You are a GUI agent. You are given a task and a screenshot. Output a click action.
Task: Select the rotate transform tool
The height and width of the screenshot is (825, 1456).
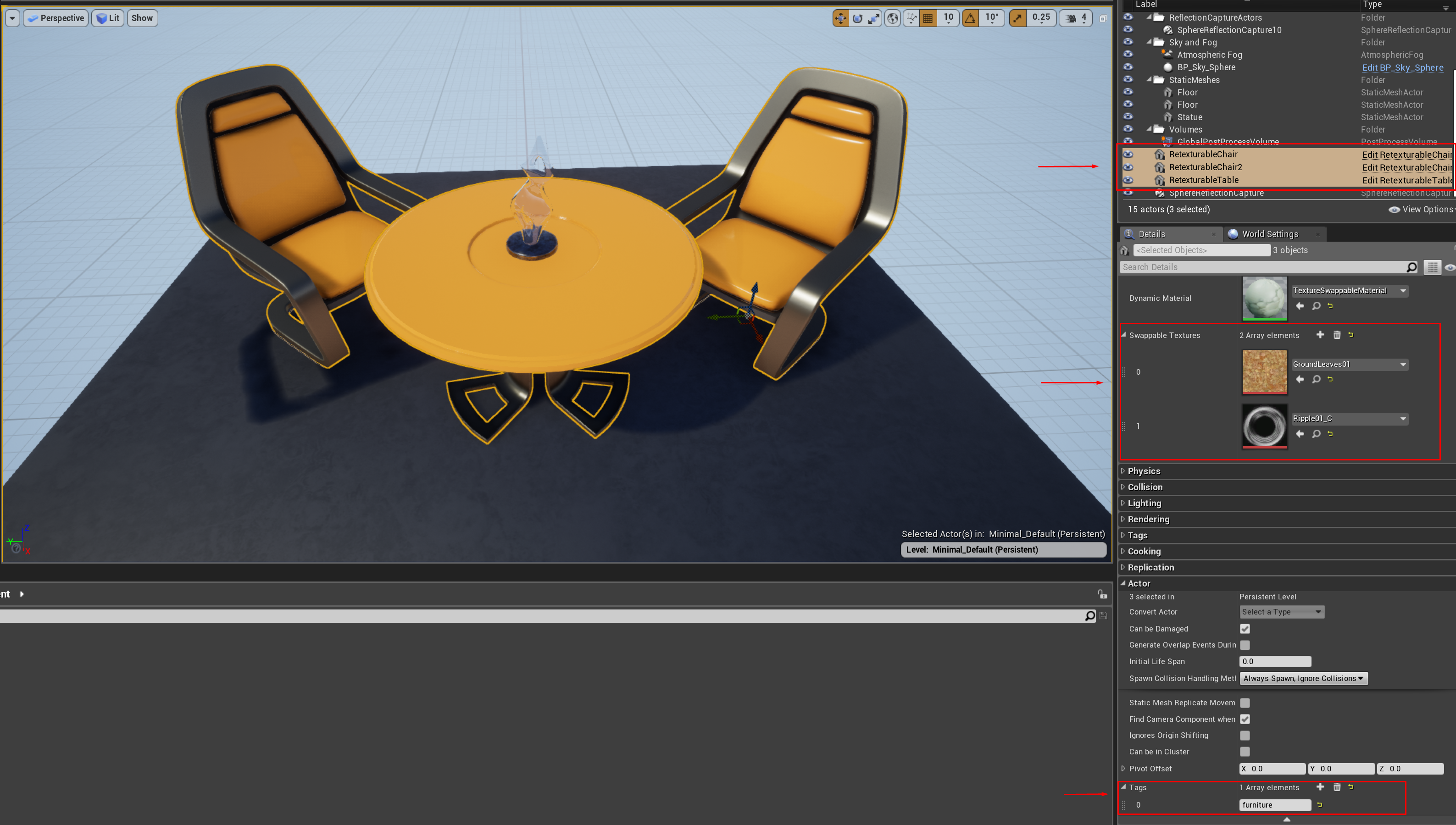coord(857,18)
